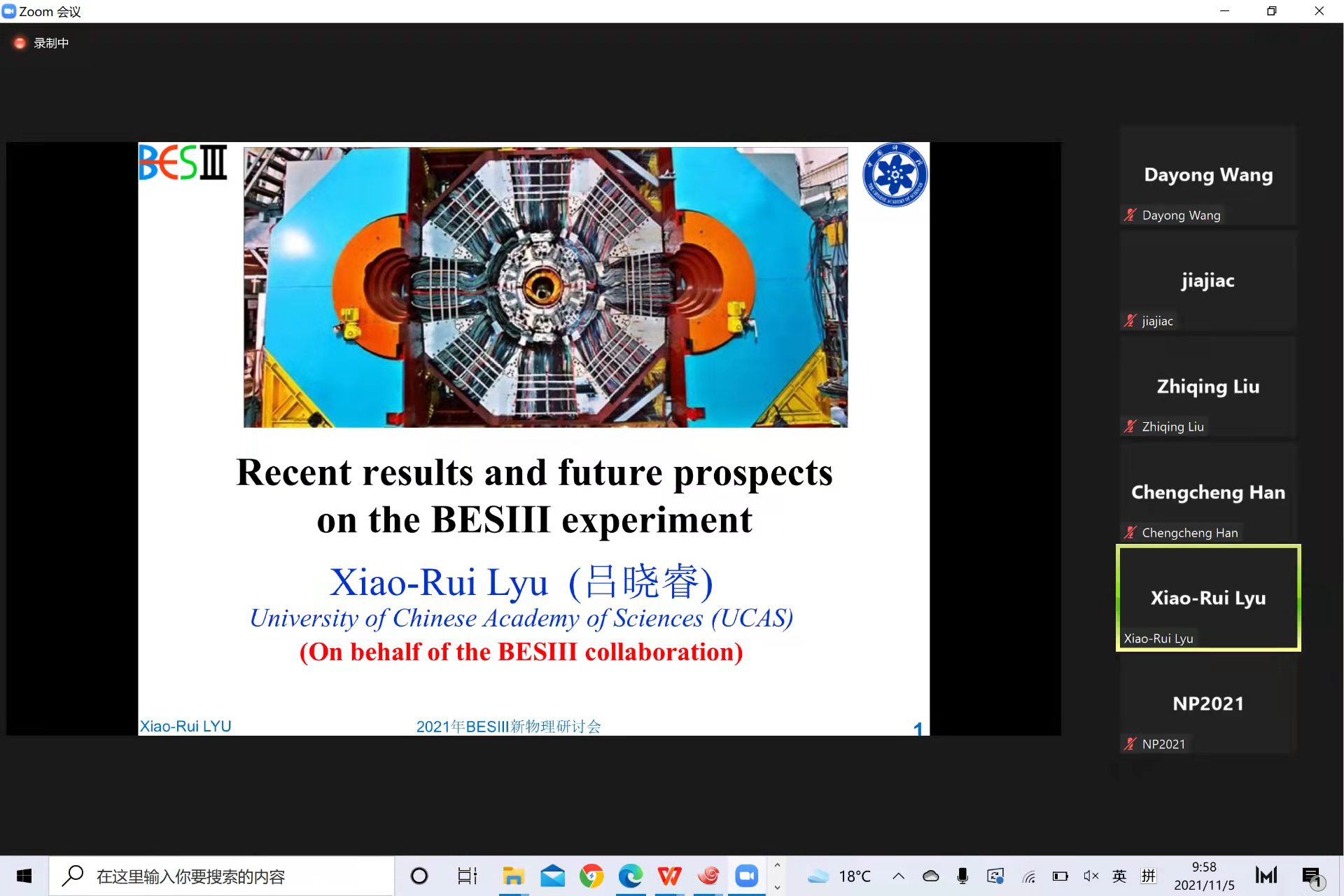Expand hidden system tray icons chevron
1344x896 pixels.
tap(898, 876)
